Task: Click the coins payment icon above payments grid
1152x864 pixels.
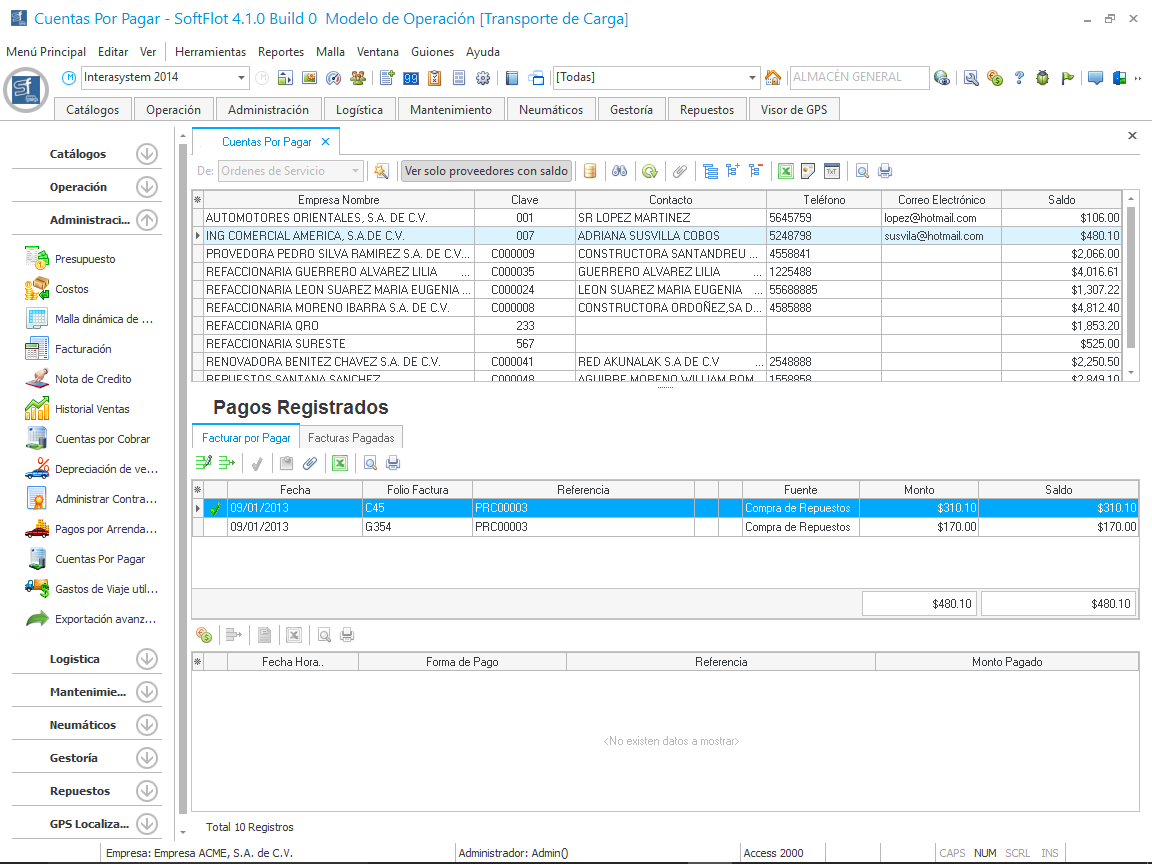Action: (204, 634)
